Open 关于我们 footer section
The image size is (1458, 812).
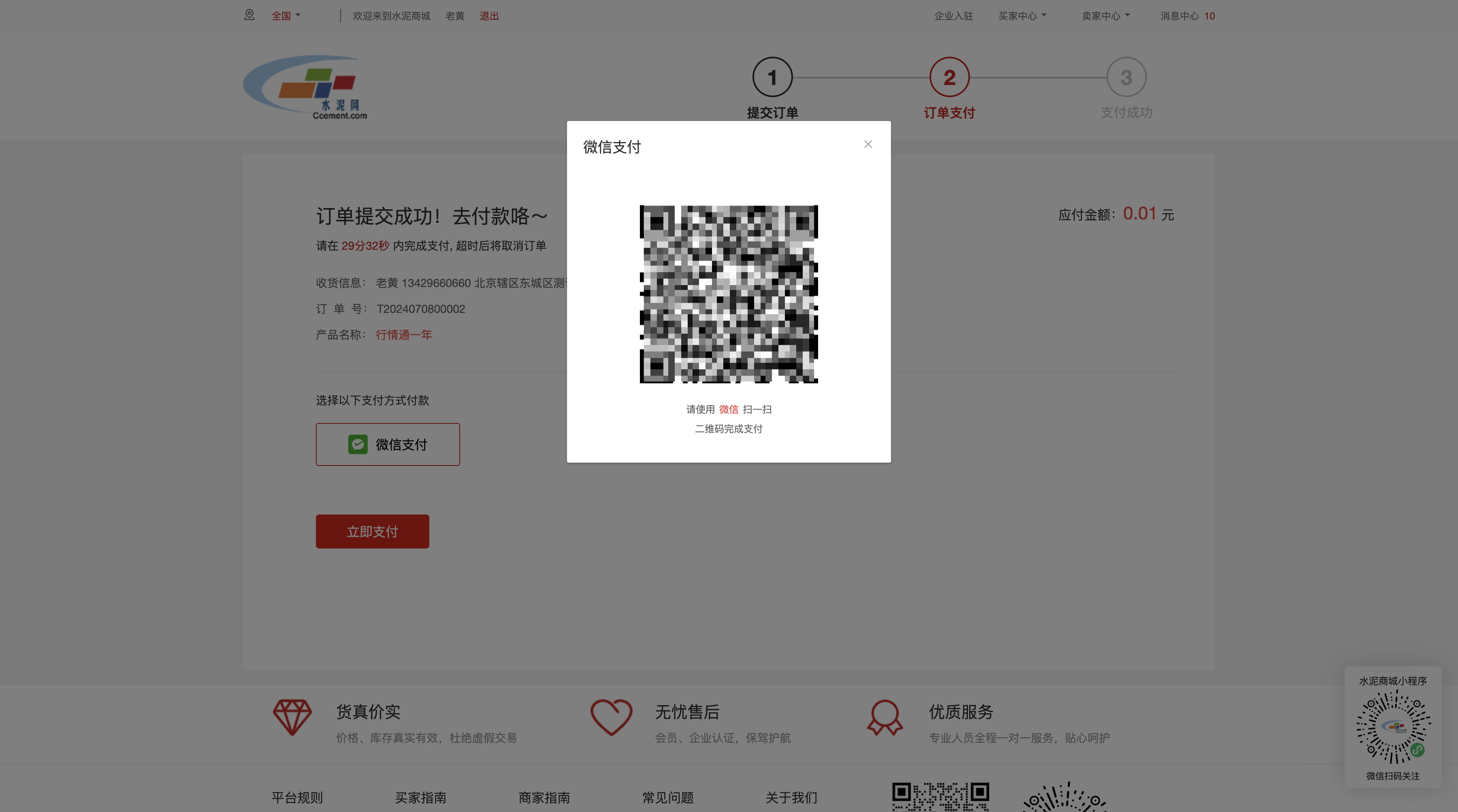tap(791, 797)
